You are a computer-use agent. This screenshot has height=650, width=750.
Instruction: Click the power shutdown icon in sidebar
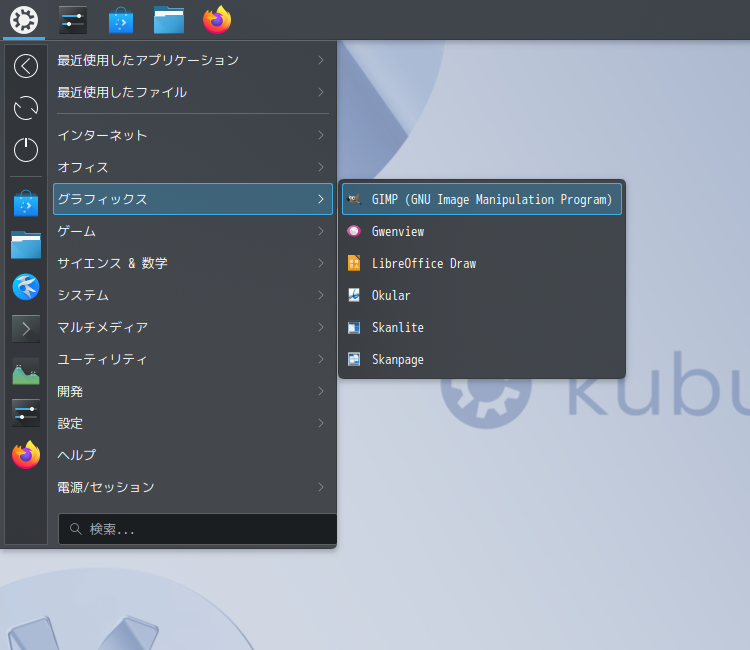click(26, 150)
